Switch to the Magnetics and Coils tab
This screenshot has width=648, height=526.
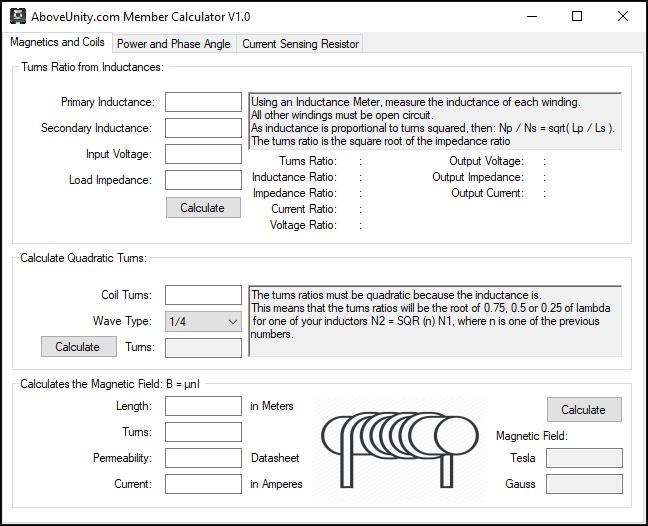(57, 42)
